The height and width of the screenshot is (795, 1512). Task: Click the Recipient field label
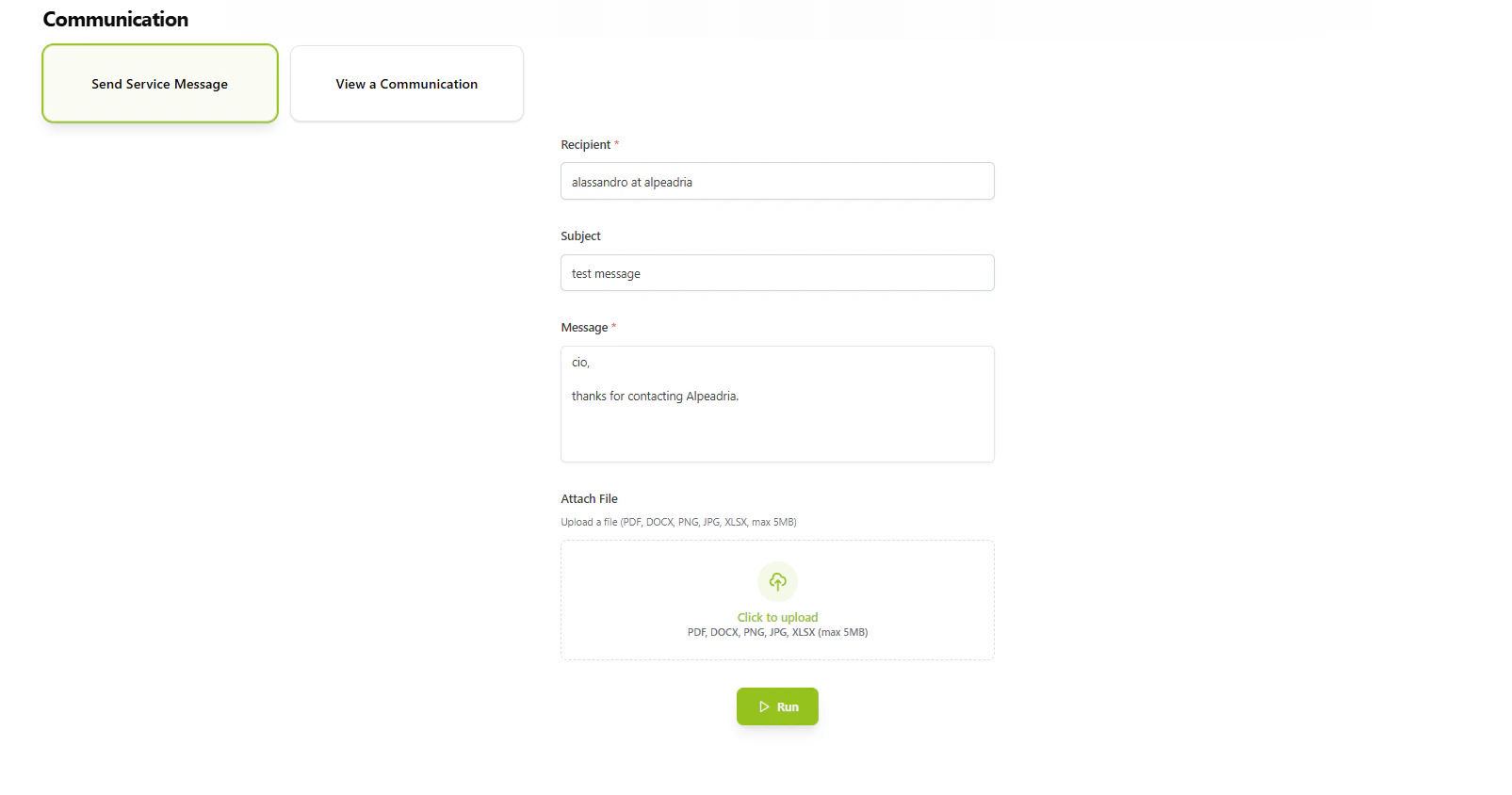pyautogui.click(x=583, y=144)
